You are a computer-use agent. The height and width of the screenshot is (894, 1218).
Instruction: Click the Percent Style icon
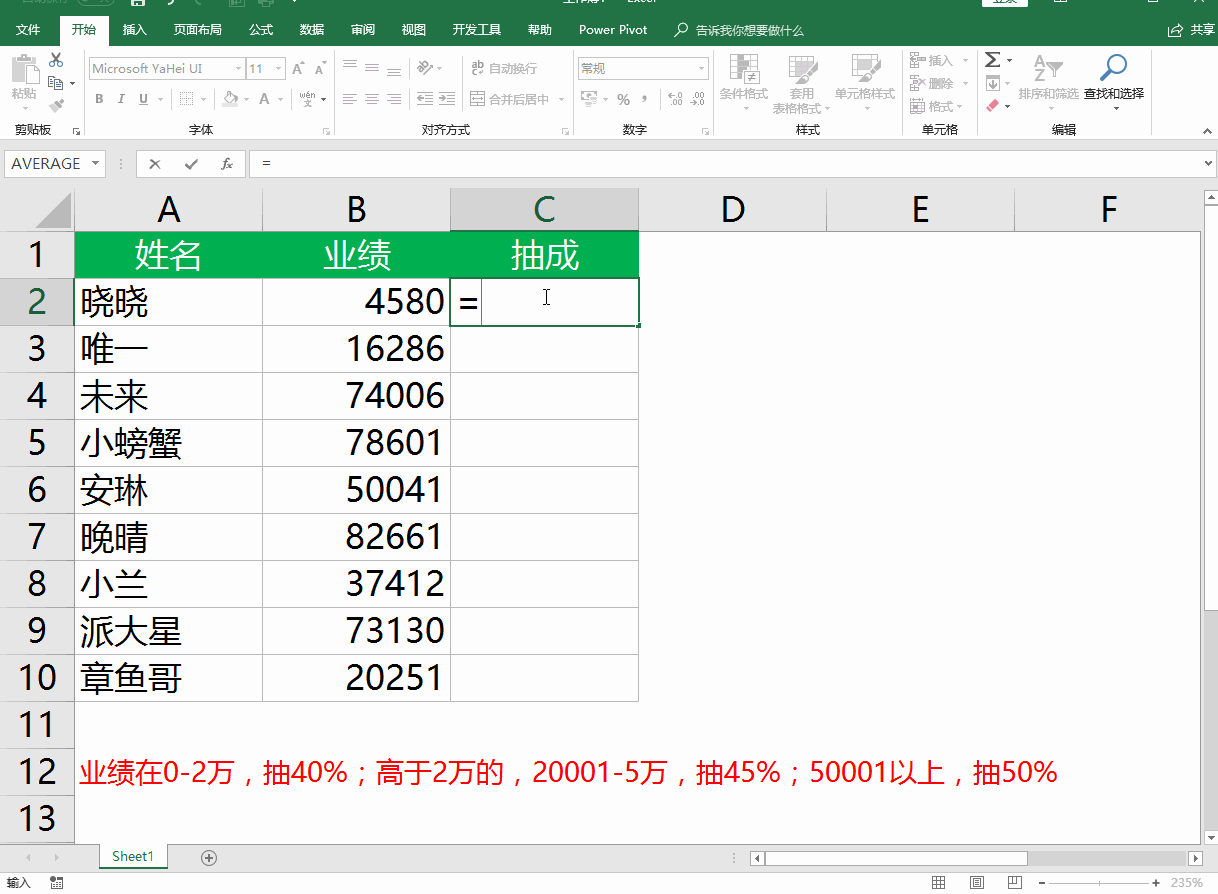(x=623, y=99)
